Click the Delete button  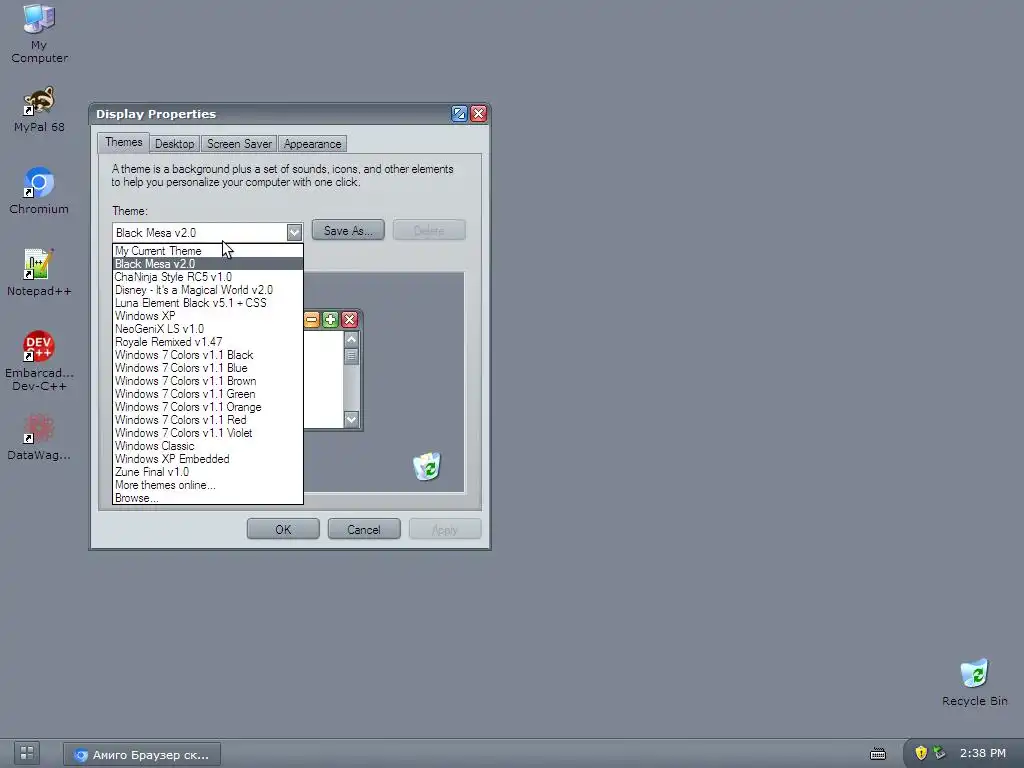[x=429, y=231]
